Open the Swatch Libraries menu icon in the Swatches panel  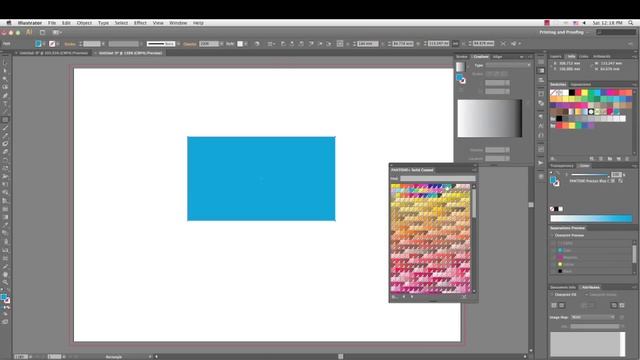tap(552, 159)
